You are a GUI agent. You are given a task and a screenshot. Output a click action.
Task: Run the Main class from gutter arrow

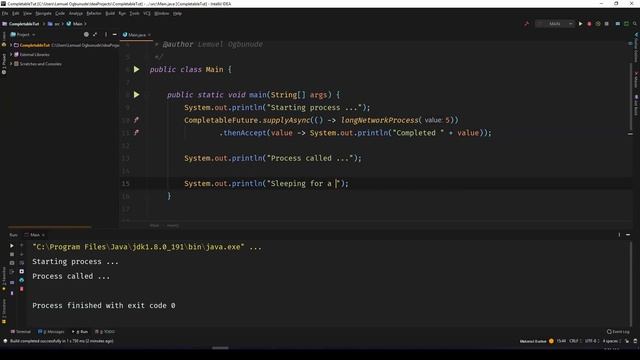click(136, 69)
